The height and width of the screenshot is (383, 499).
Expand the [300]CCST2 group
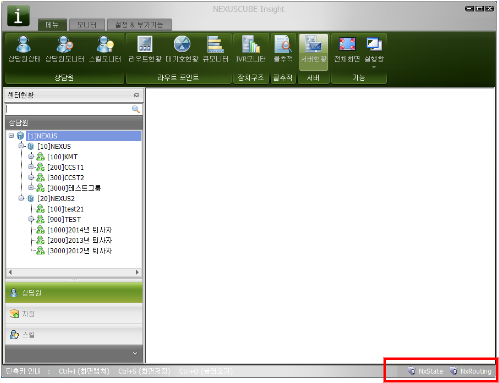click(31, 177)
